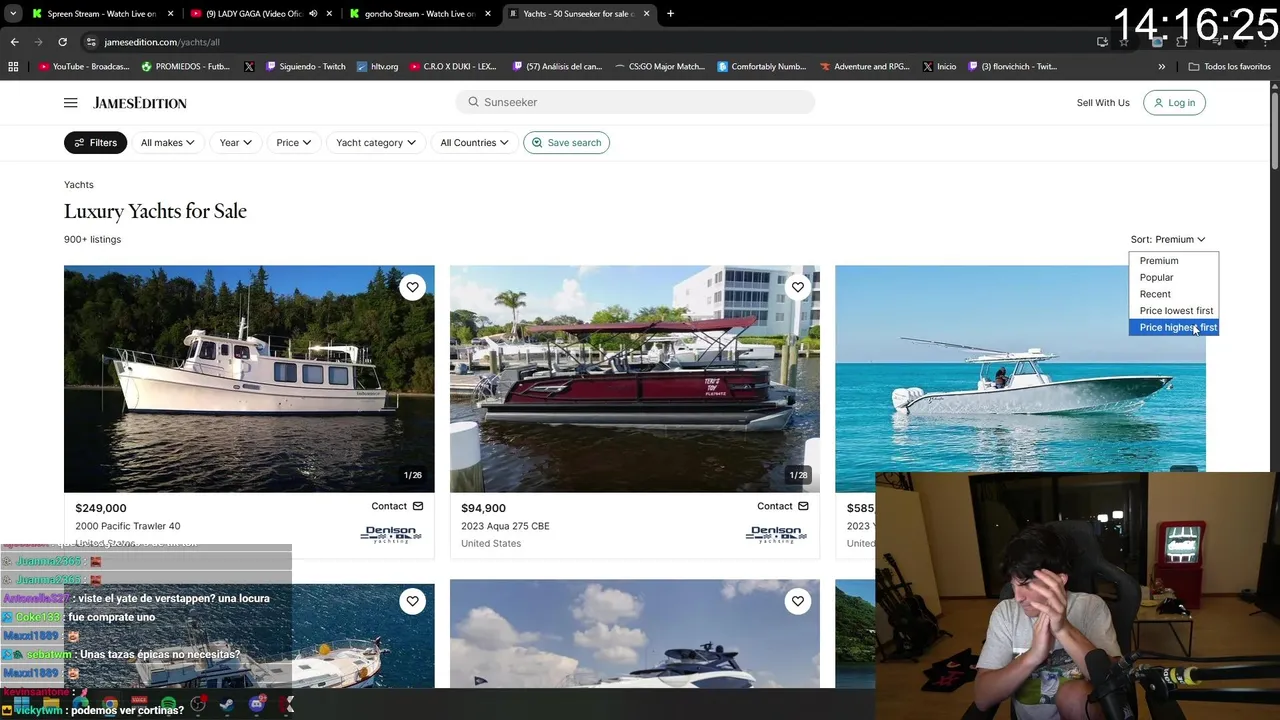Expand the Price filter dropdown
Viewport: 1280px width, 720px height.
point(294,143)
